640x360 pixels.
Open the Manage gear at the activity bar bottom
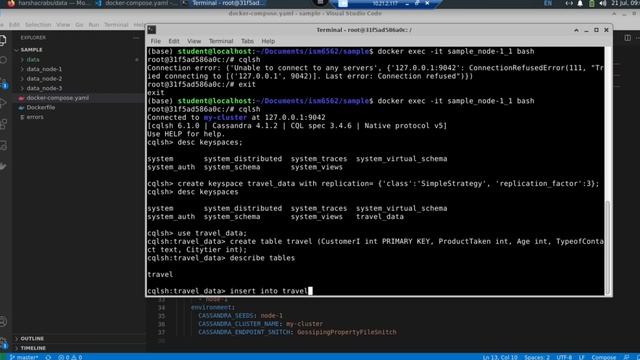tap(3, 342)
